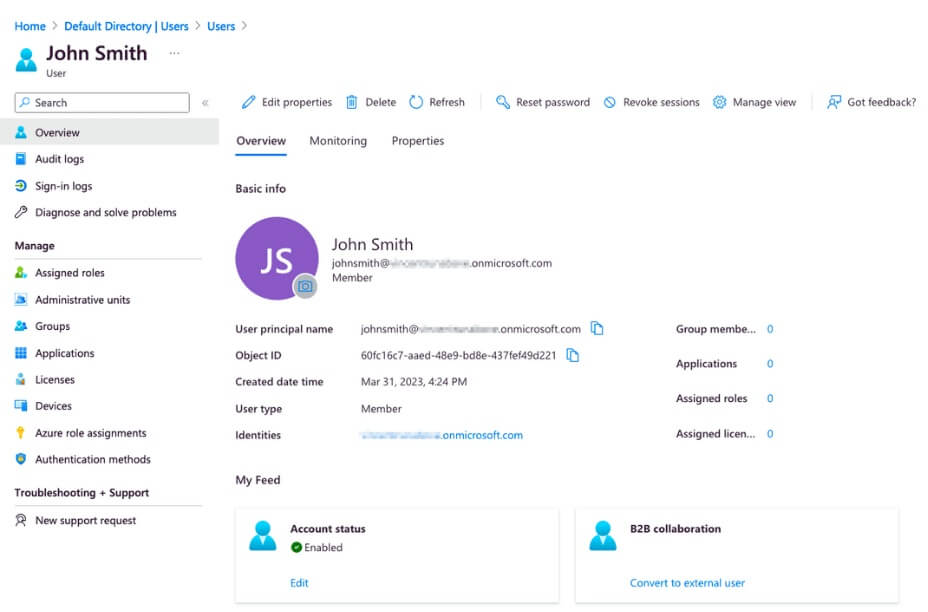This screenshot has width=928, height=612.
Task: Switch to the Monitoring tab
Action: (337, 141)
